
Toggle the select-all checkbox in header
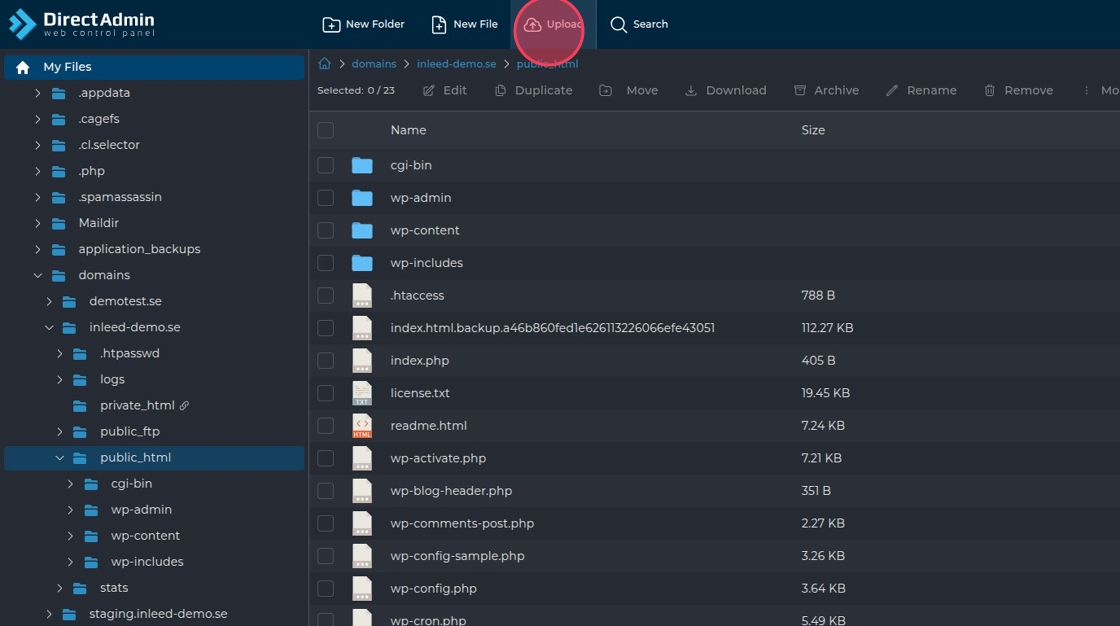click(x=325, y=130)
